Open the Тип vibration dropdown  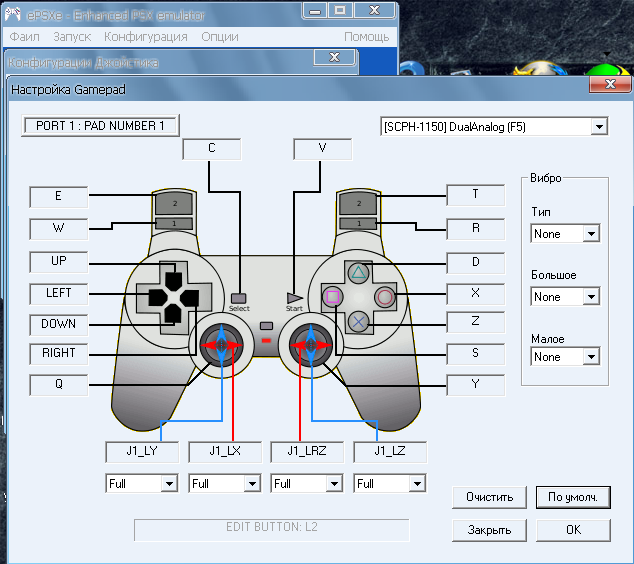point(565,234)
